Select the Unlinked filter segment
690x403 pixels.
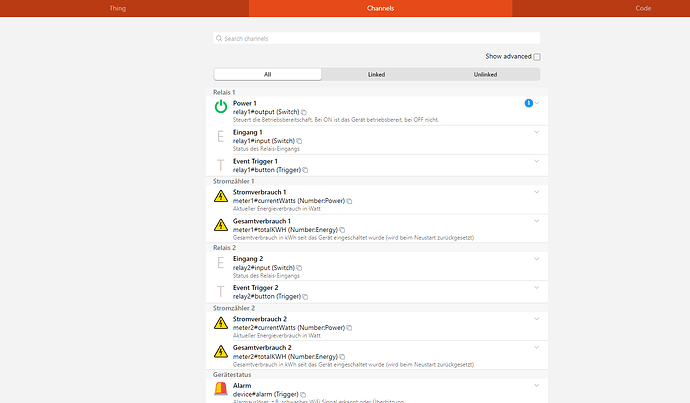486,74
